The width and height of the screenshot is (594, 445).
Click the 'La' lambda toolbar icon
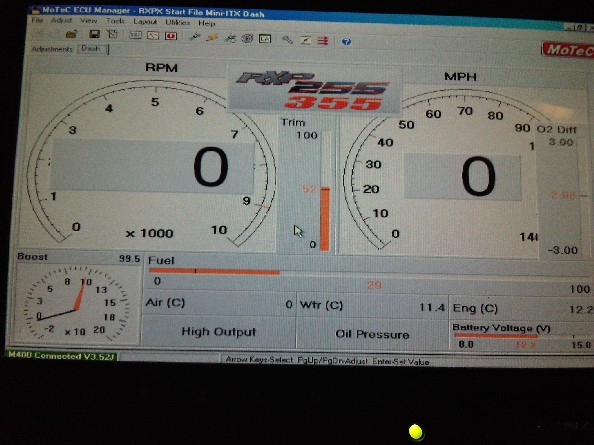(x=265, y=39)
